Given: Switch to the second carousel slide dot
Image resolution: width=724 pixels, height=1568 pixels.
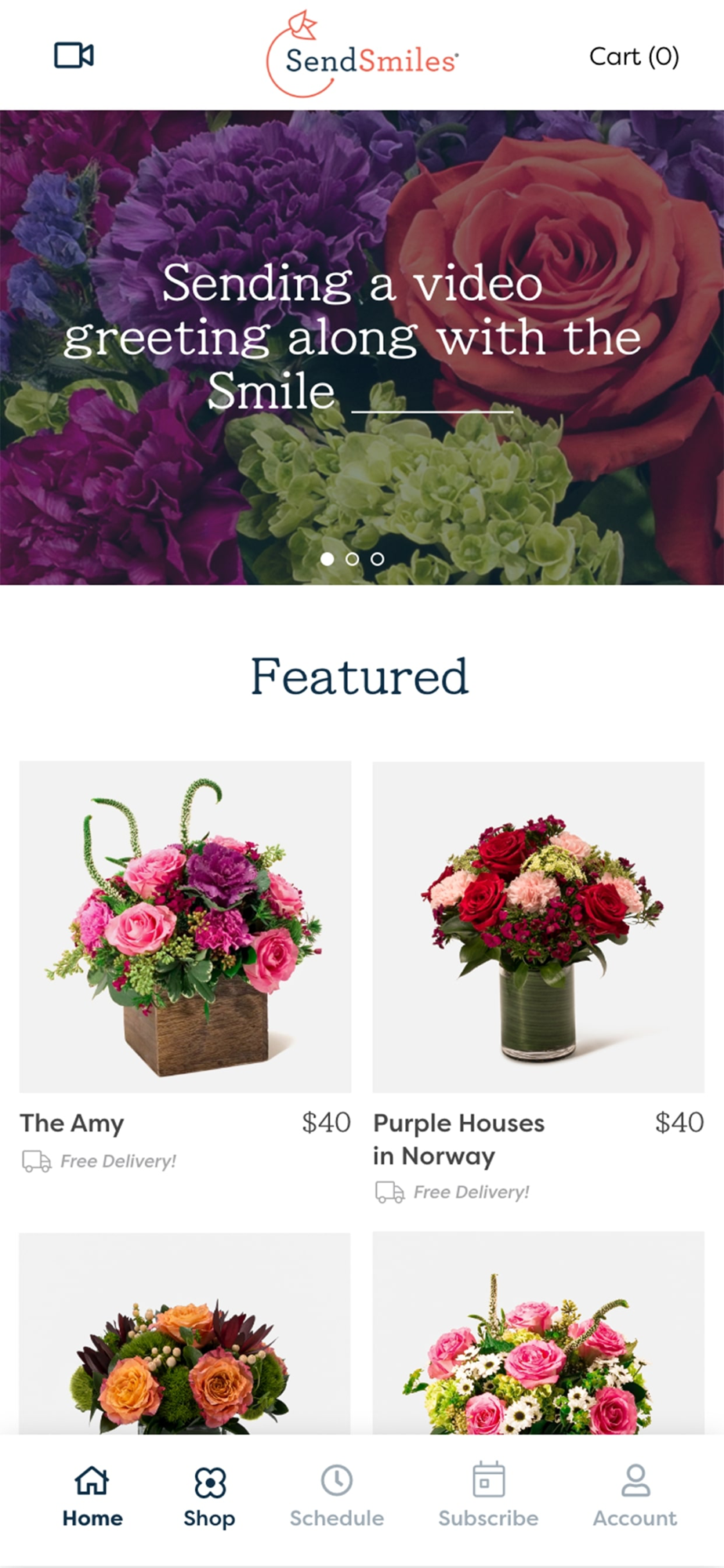Looking at the screenshot, I should [x=353, y=559].
